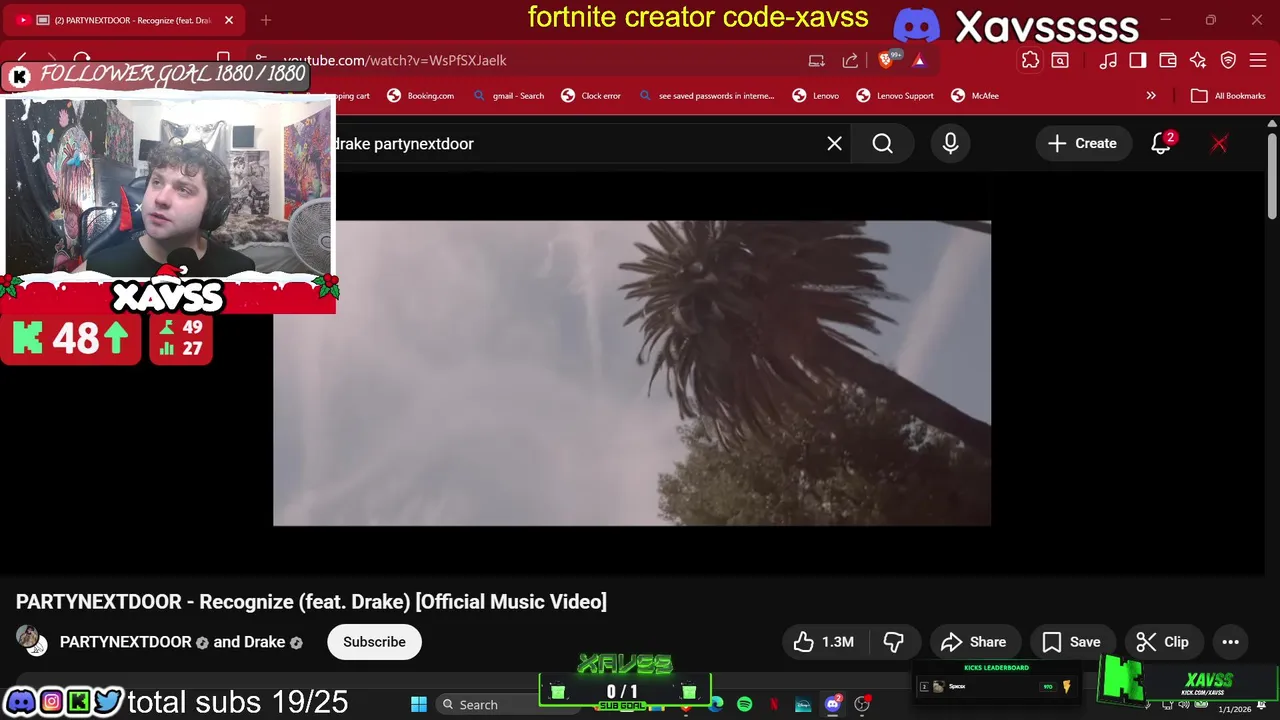Open the Brave VPN shield icon
The width and height of the screenshot is (1280, 720).
(1228, 60)
